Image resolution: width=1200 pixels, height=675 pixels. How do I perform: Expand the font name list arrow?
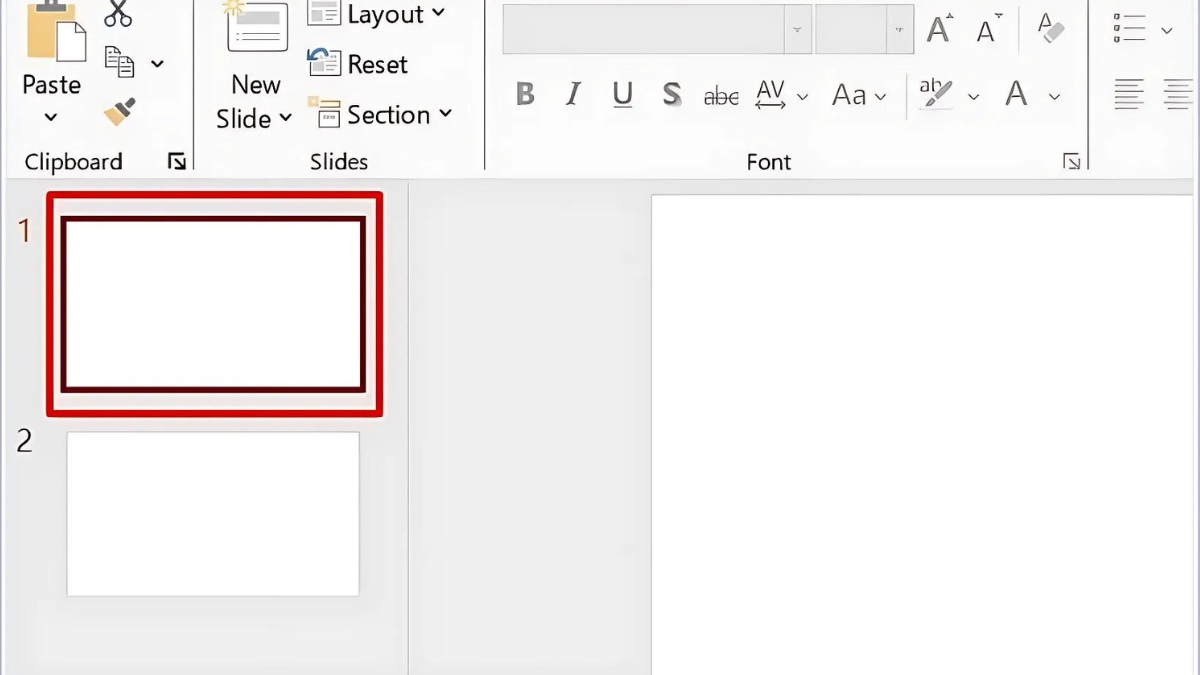797,30
